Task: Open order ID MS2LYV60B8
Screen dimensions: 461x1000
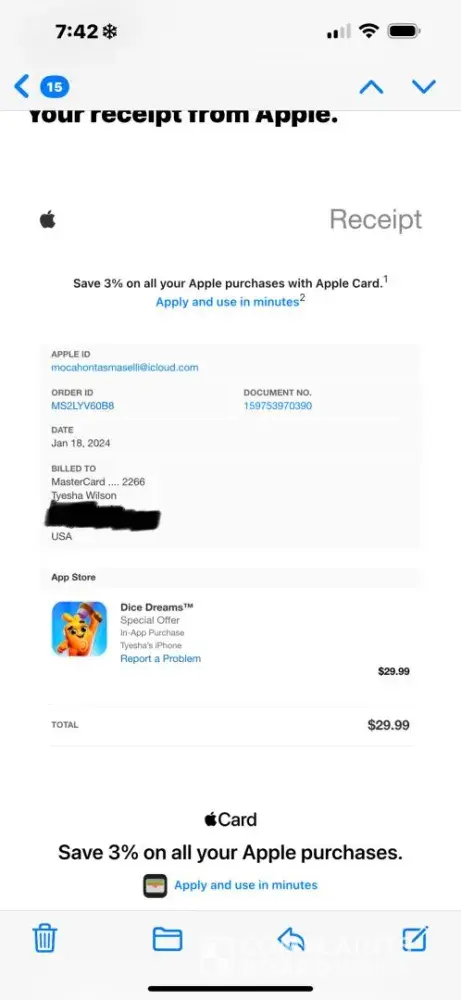Action: point(83,406)
